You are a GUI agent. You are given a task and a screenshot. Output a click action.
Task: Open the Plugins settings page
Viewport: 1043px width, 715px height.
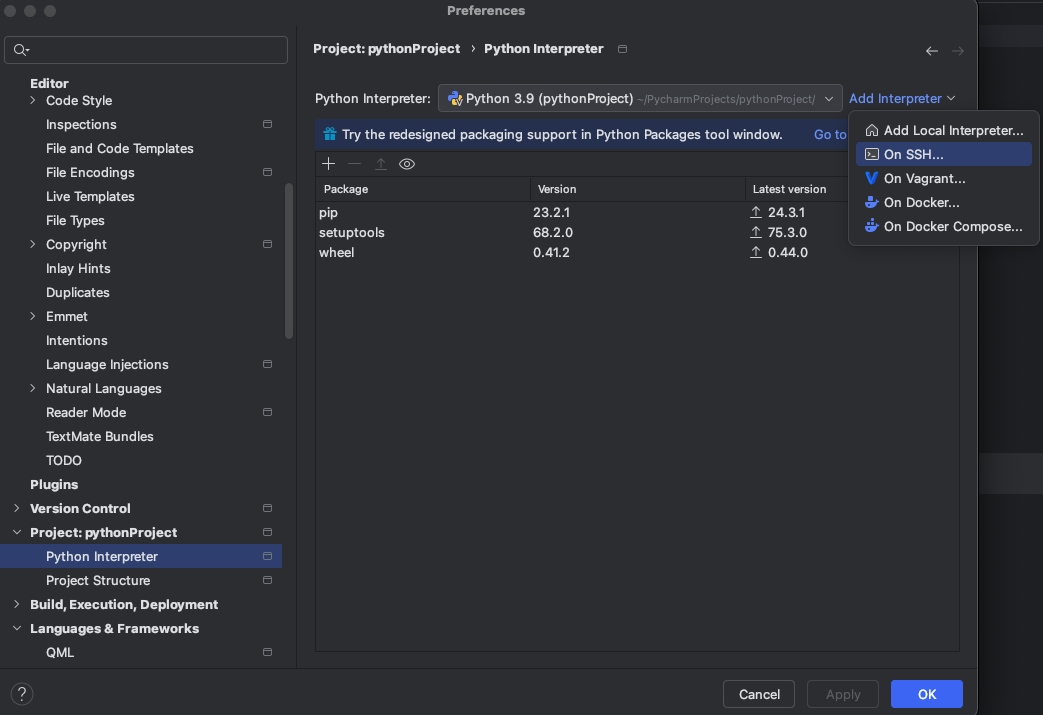54,484
